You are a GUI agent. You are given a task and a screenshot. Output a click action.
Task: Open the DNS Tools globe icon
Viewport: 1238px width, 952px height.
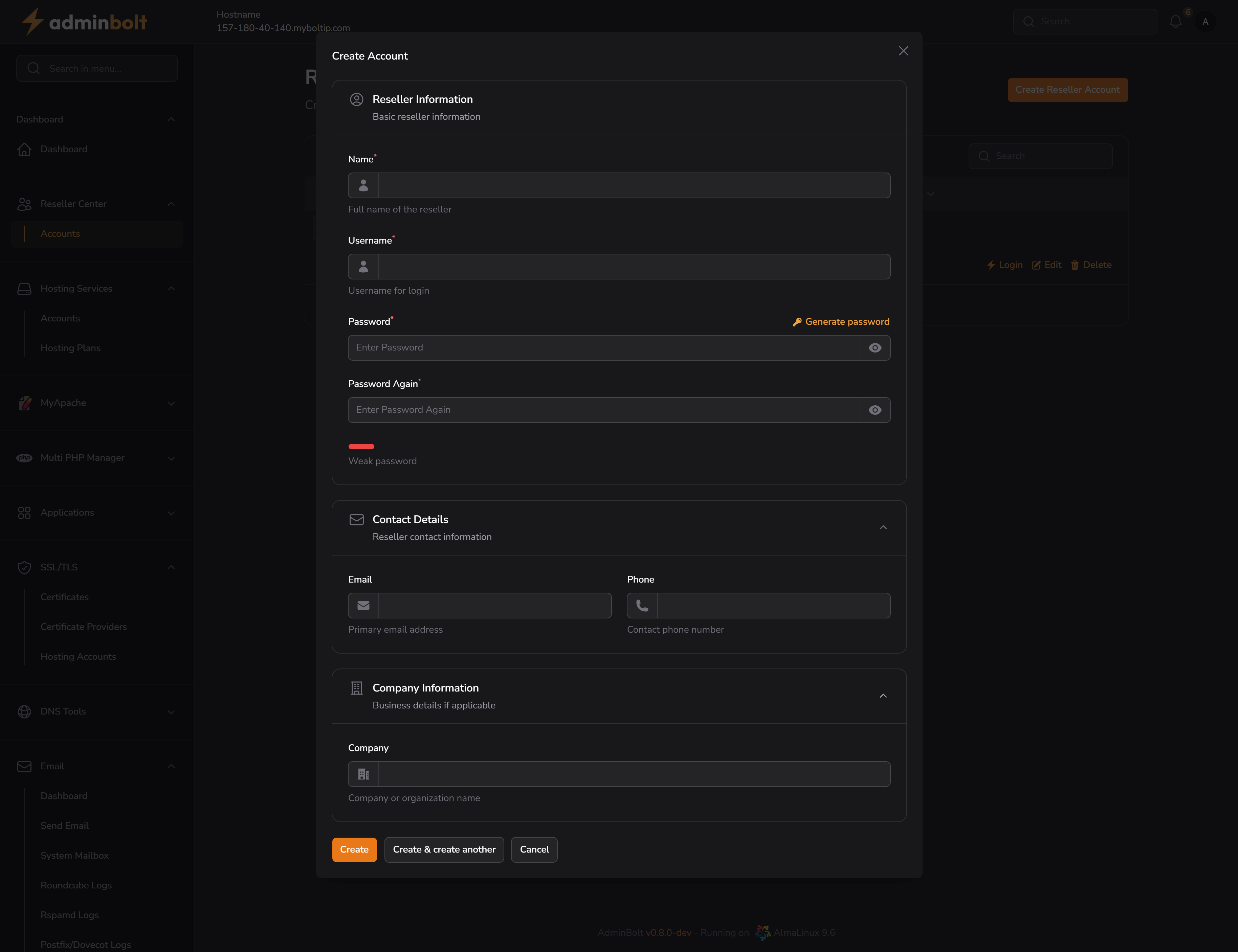(x=24, y=712)
